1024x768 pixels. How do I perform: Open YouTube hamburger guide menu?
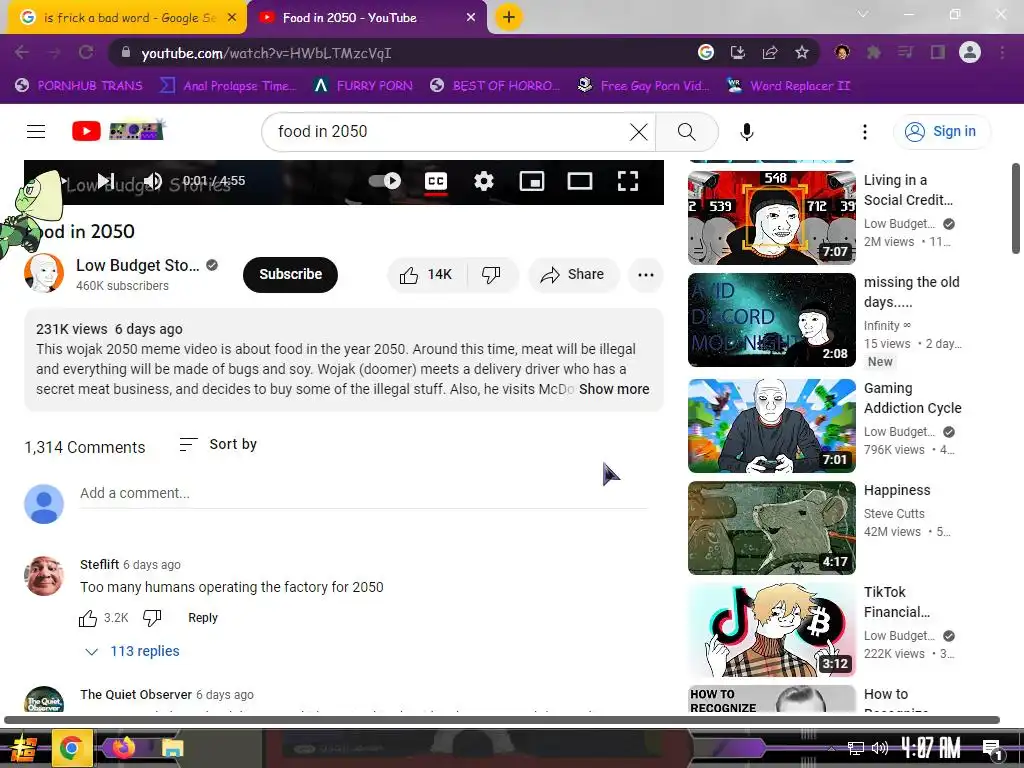36,131
